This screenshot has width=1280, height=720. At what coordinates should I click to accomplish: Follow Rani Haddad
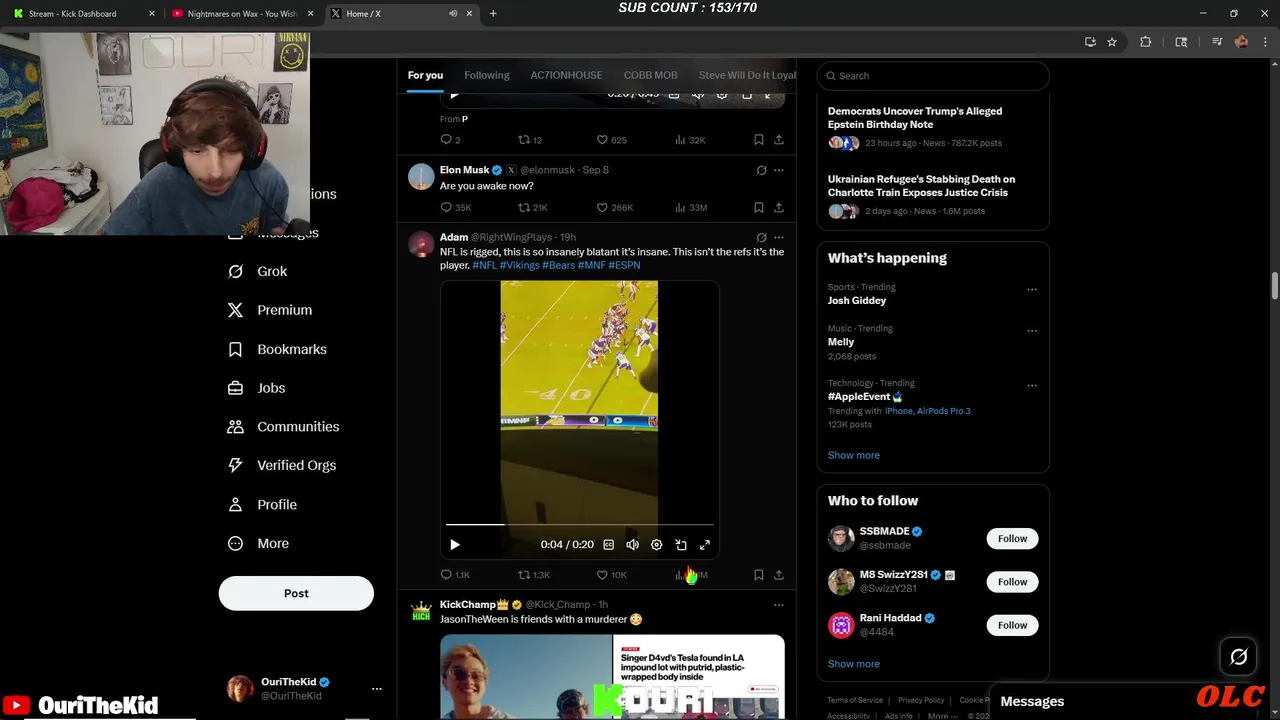(1012, 625)
